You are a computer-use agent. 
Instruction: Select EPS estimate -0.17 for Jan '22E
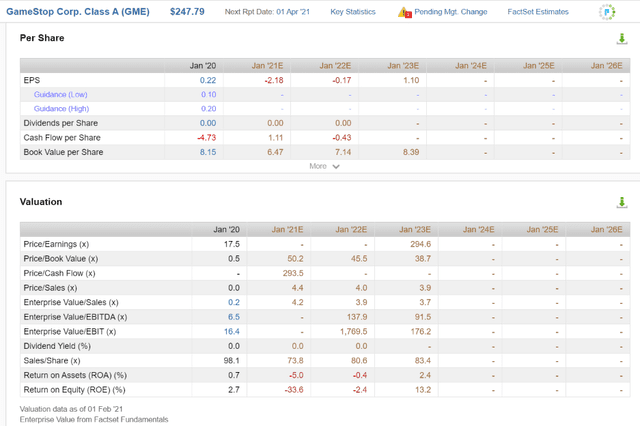[342, 80]
